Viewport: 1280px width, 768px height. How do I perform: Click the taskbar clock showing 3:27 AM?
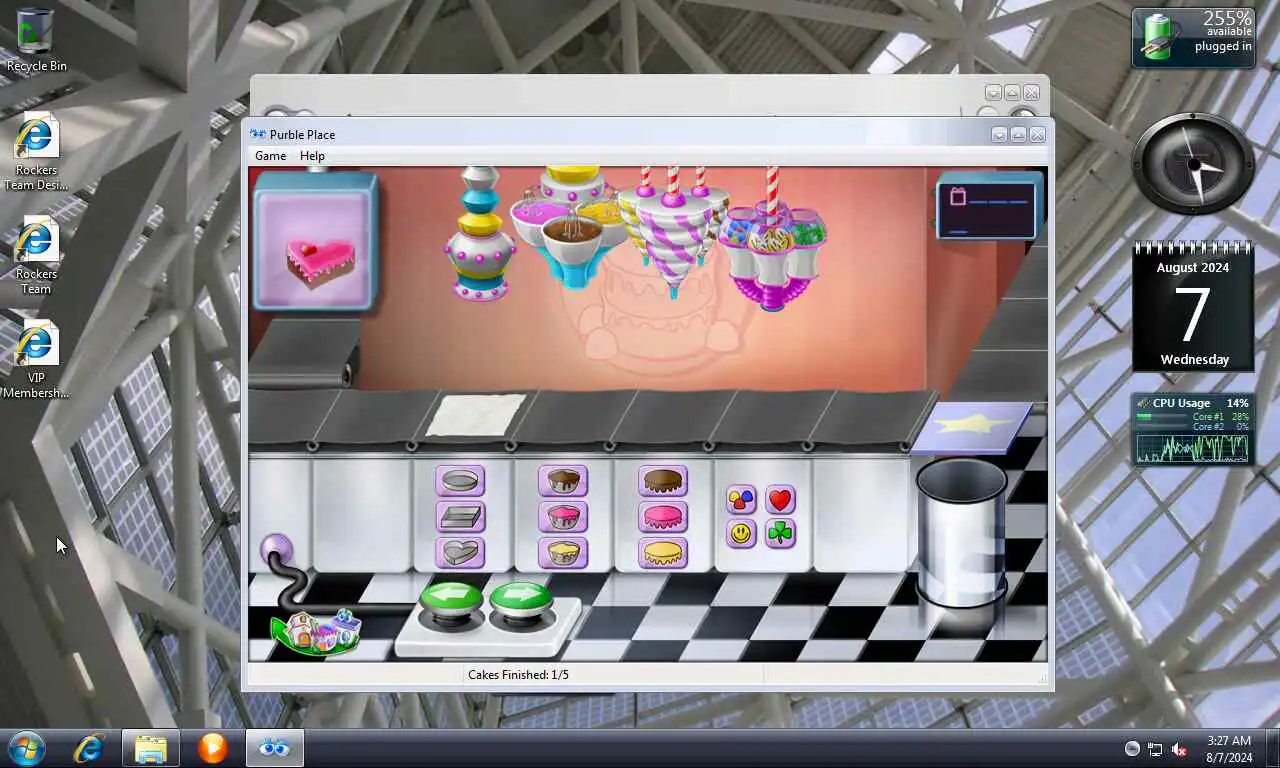1229,749
